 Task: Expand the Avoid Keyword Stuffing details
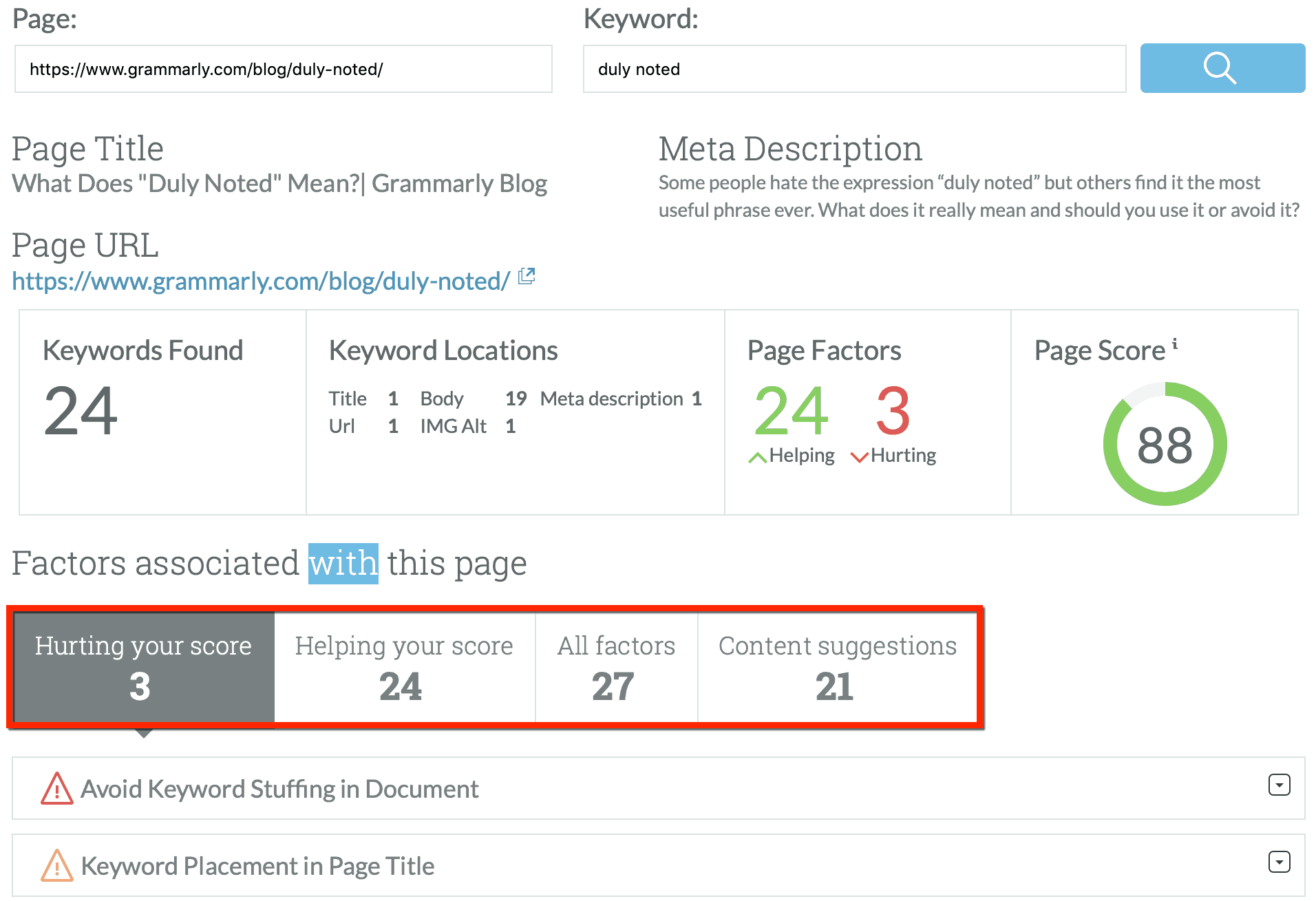tap(1279, 785)
